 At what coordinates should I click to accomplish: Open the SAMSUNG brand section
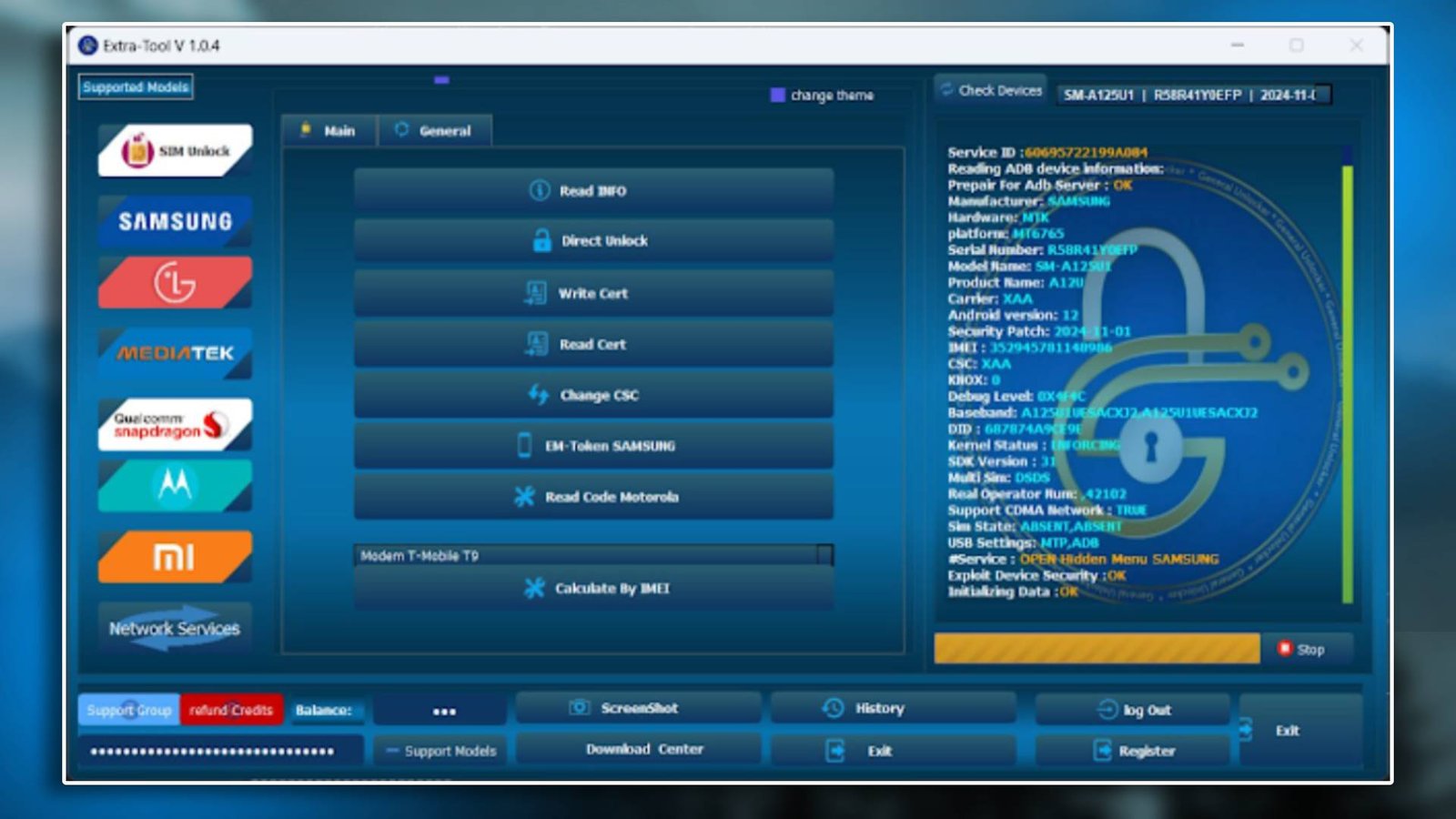point(174,220)
